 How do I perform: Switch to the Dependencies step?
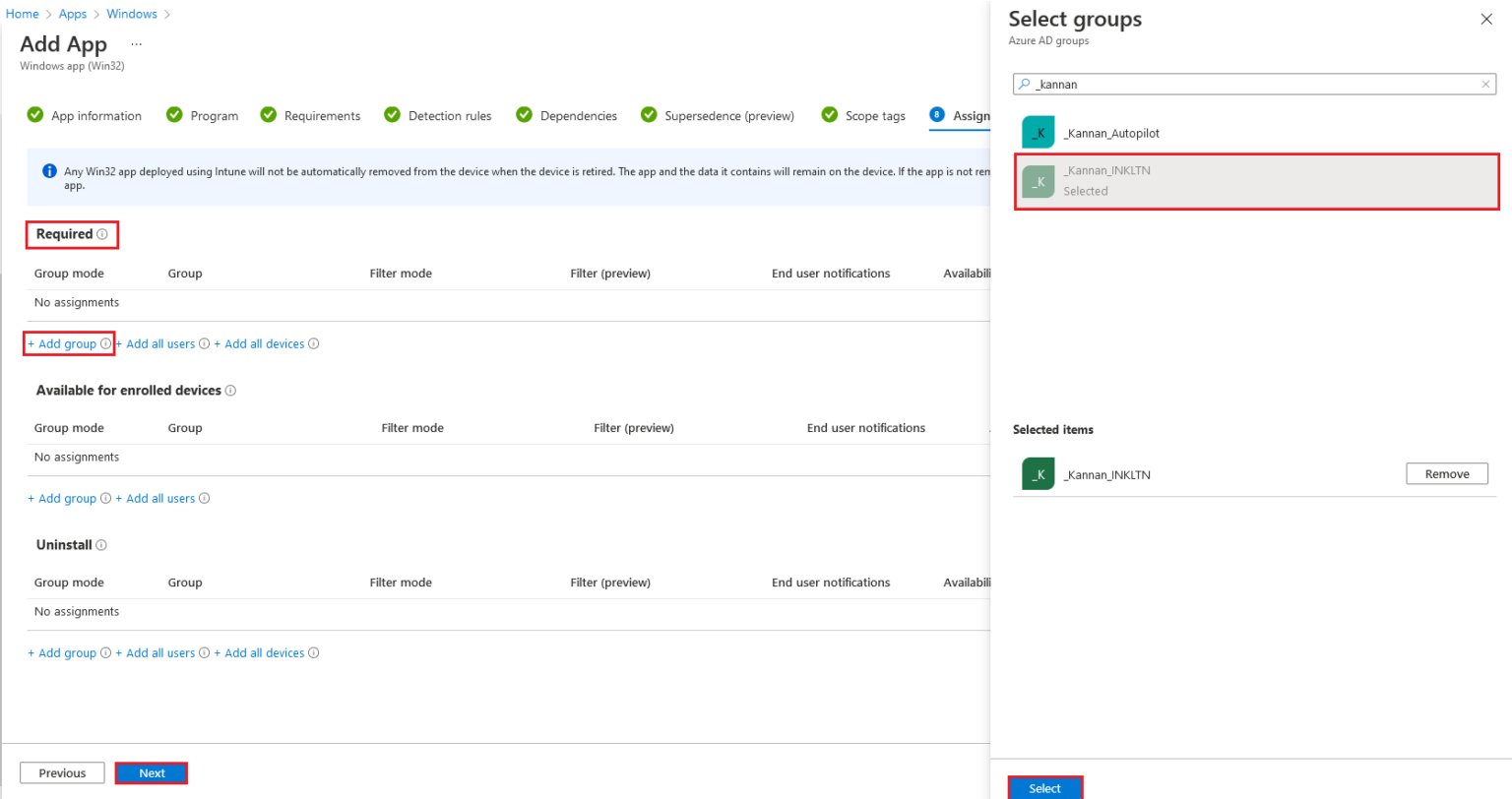coord(578,115)
